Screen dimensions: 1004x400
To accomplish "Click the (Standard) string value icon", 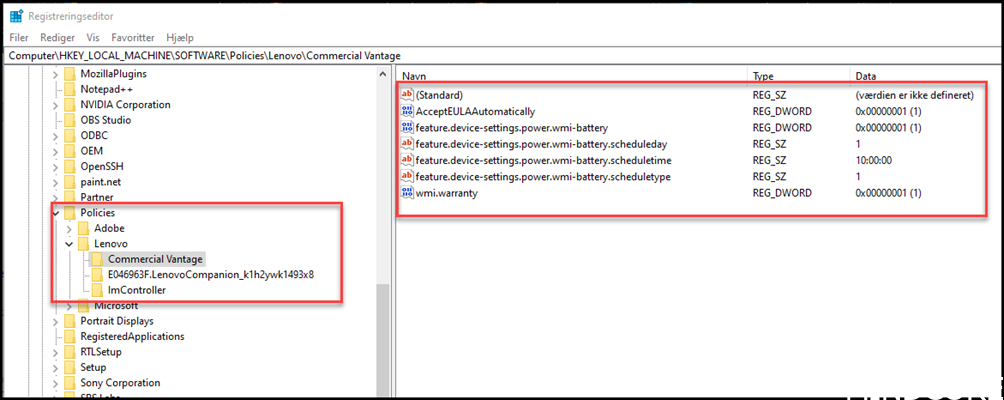I will (x=407, y=95).
